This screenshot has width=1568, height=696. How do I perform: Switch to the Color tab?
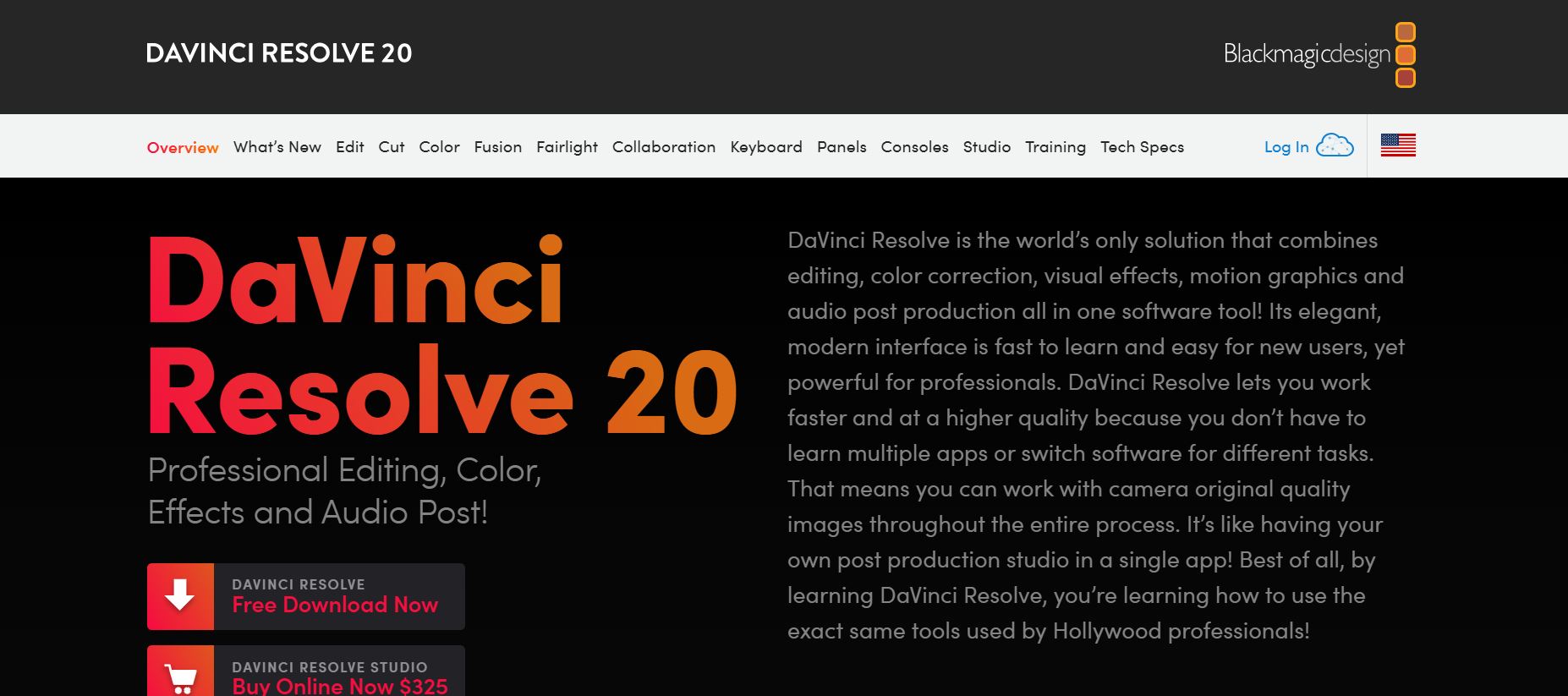[440, 147]
